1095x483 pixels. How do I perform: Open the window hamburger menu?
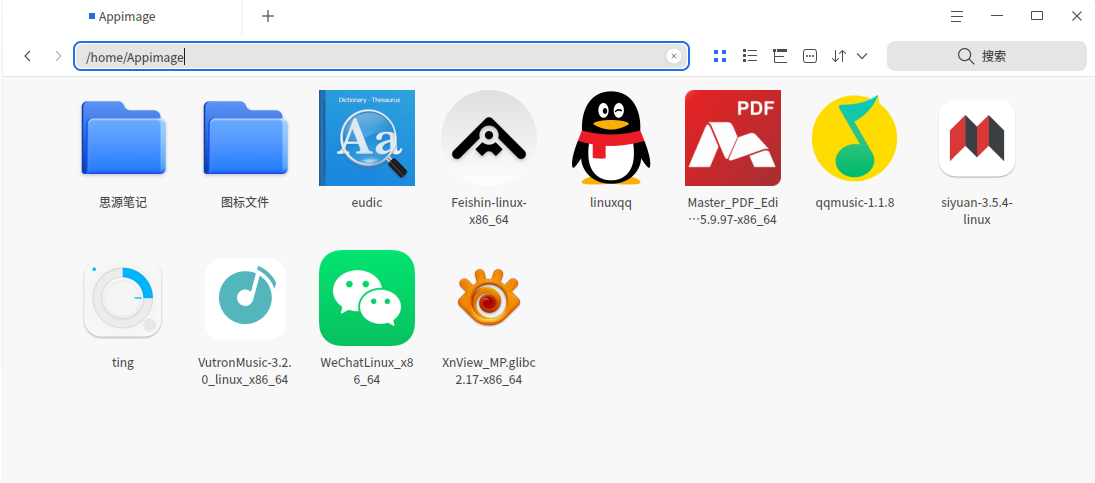pos(957,17)
